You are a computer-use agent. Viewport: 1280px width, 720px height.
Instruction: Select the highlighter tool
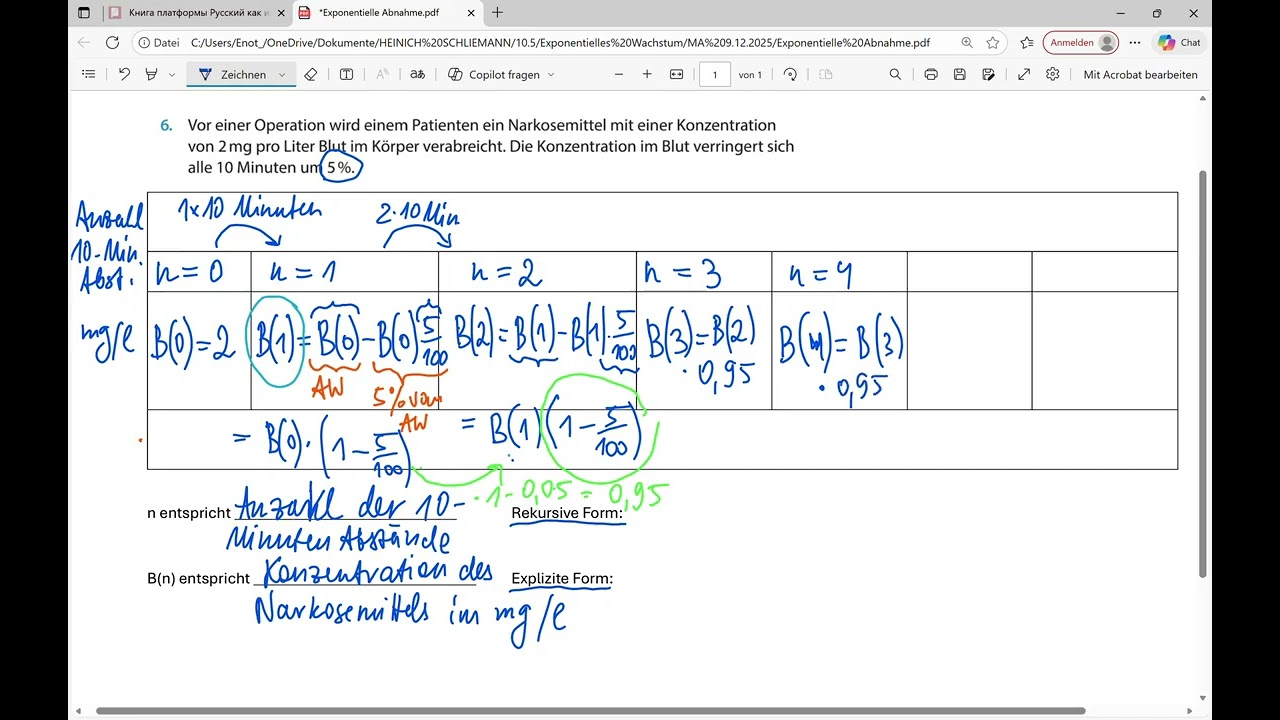[152, 74]
